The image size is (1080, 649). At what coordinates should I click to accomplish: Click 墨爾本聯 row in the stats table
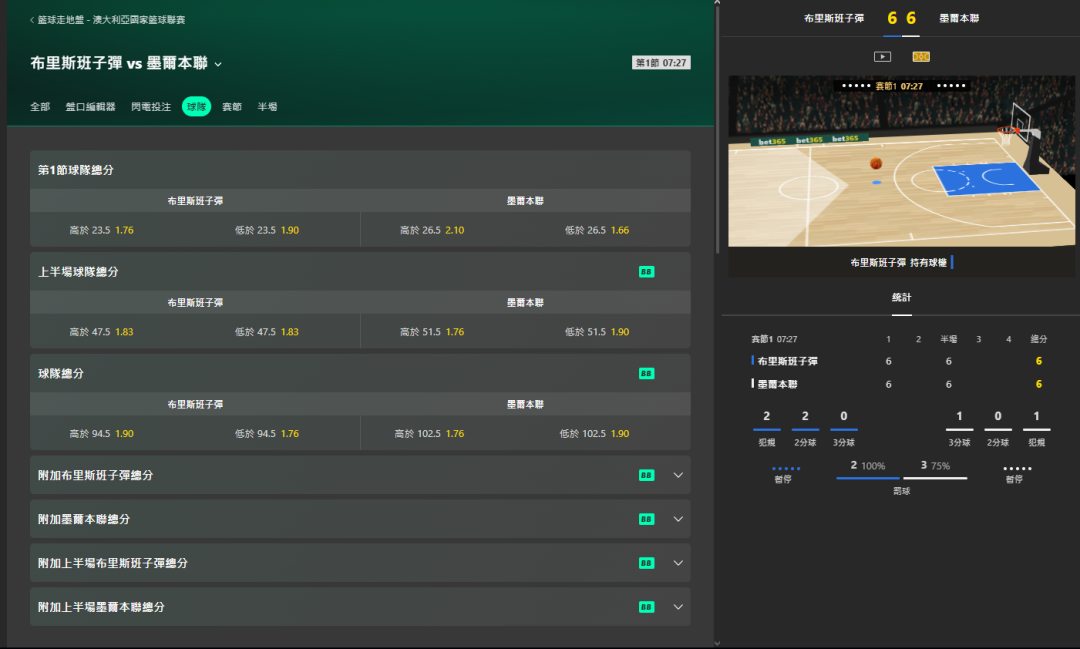(x=900, y=384)
